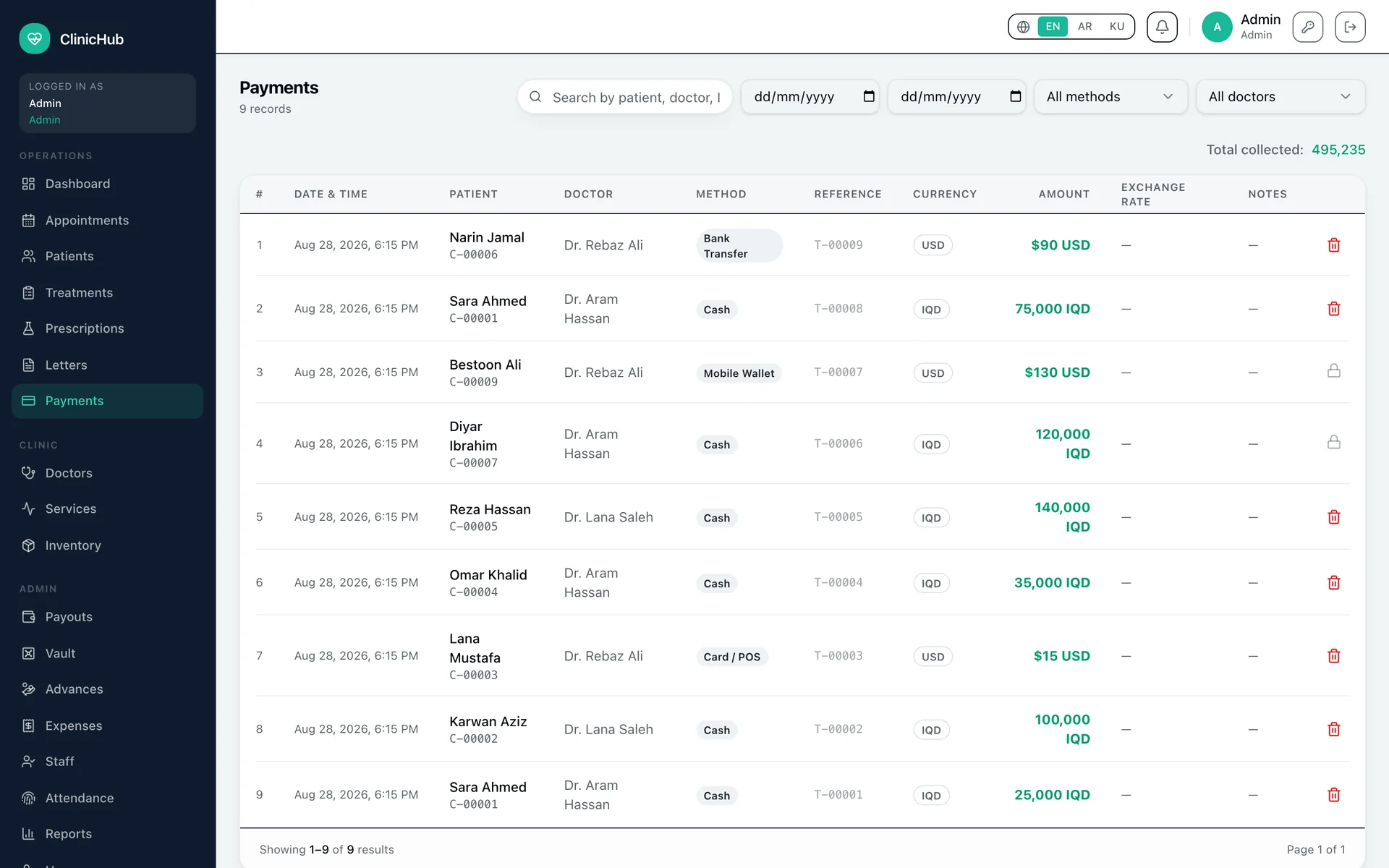
Task: Open Reports page
Action: (108, 834)
